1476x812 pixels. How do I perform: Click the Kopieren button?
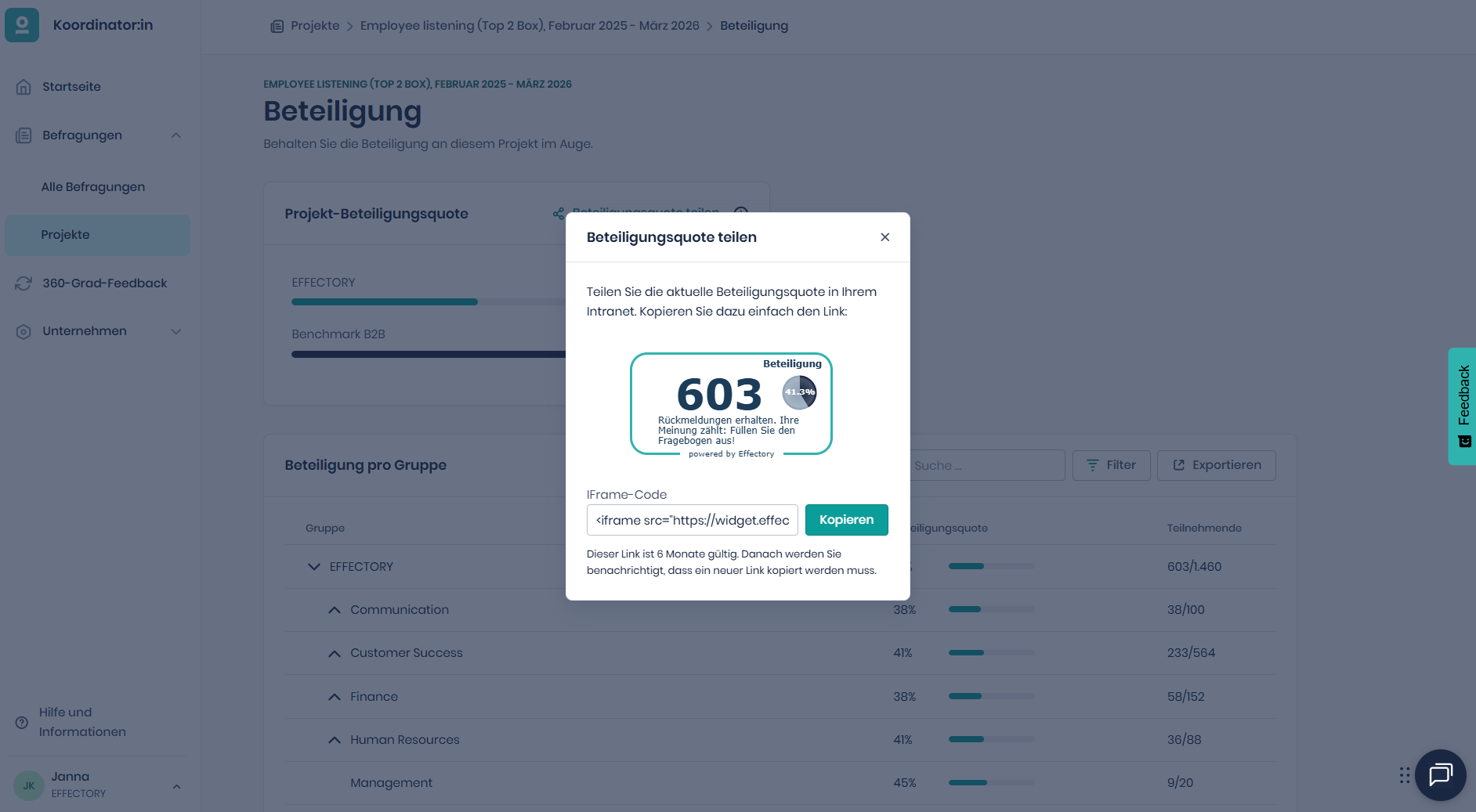click(846, 520)
